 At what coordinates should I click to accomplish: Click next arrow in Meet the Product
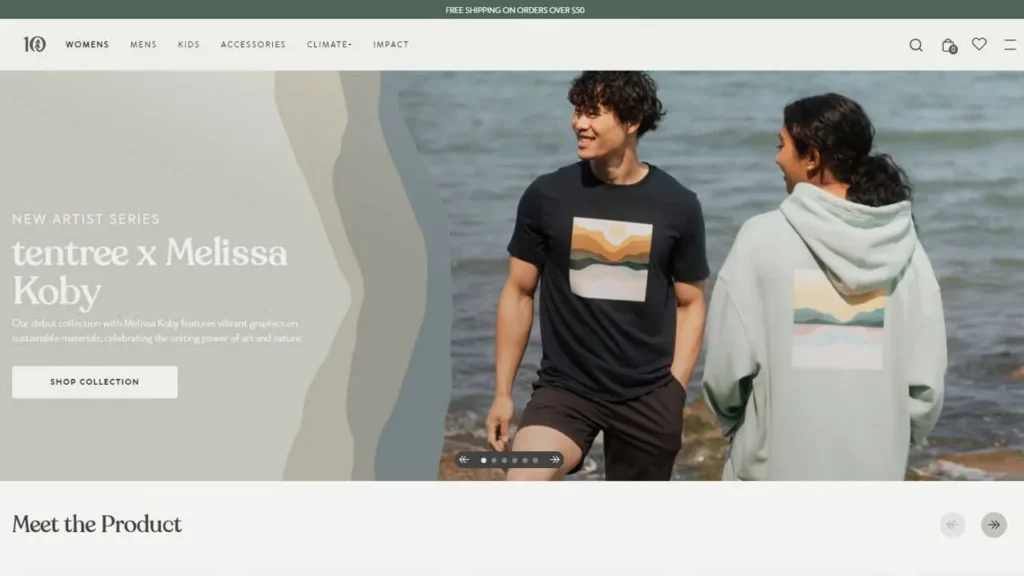(x=993, y=524)
